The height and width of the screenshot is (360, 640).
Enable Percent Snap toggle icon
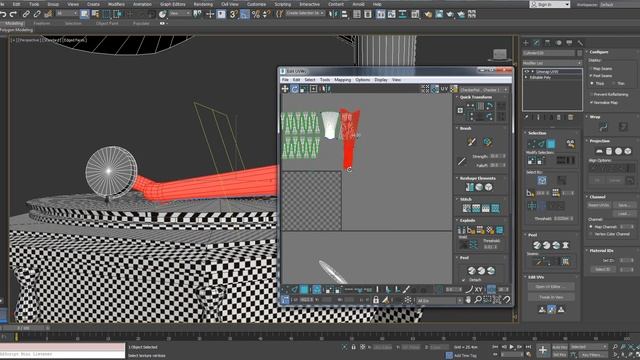pos(256,14)
